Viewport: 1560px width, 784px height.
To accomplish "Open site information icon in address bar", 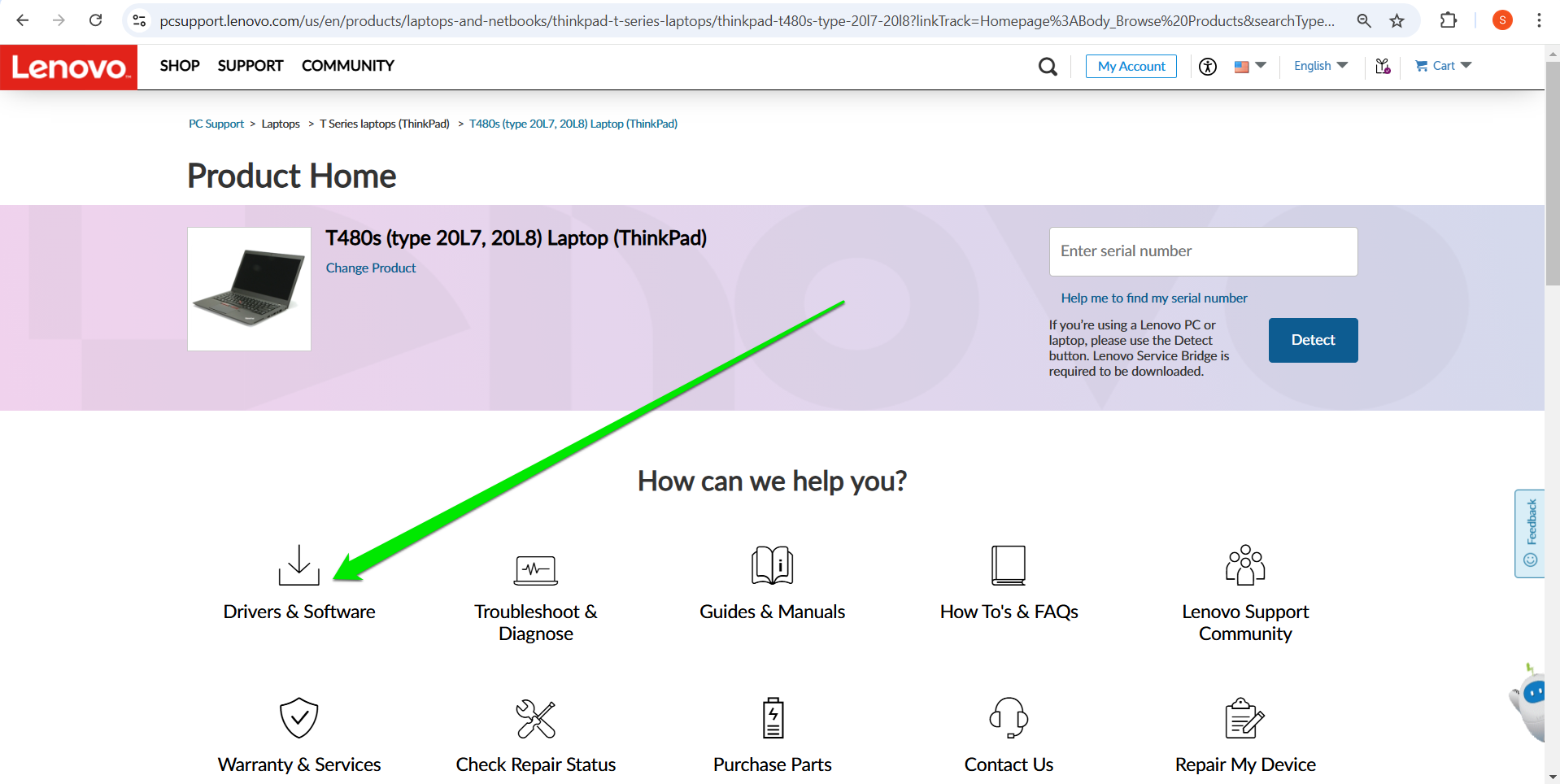I will pos(139,20).
